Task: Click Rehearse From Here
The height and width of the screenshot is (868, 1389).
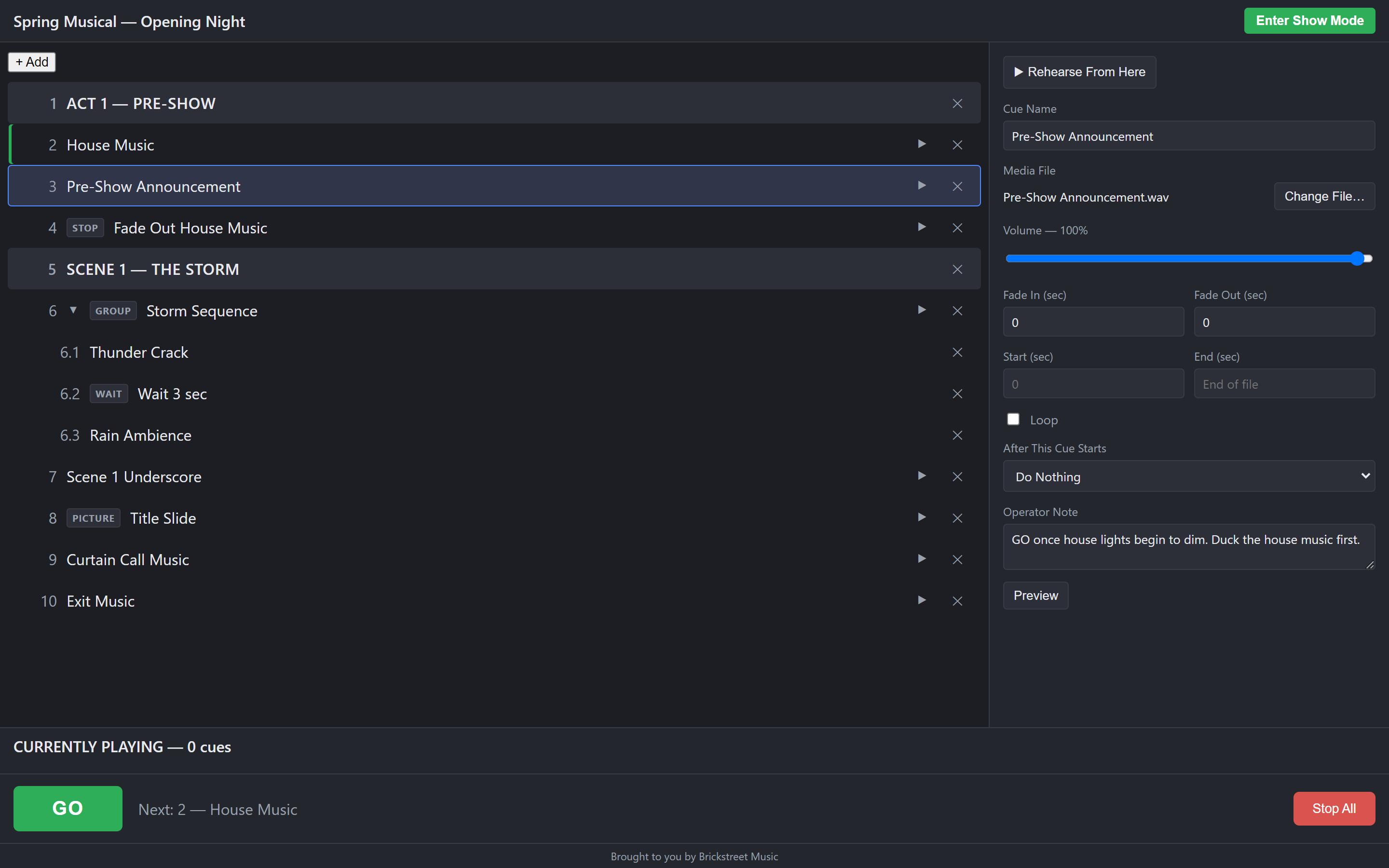Action: [1079, 72]
